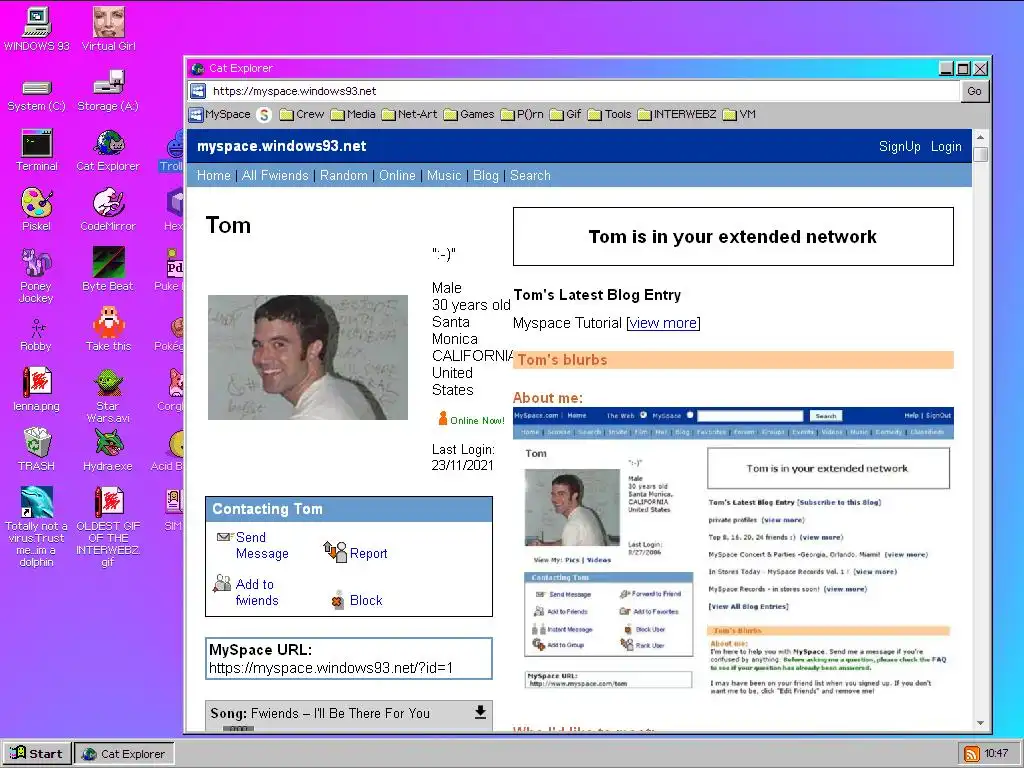The width and height of the screenshot is (1024, 768).
Task: Open Search in site navigation
Action: coord(530,176)
